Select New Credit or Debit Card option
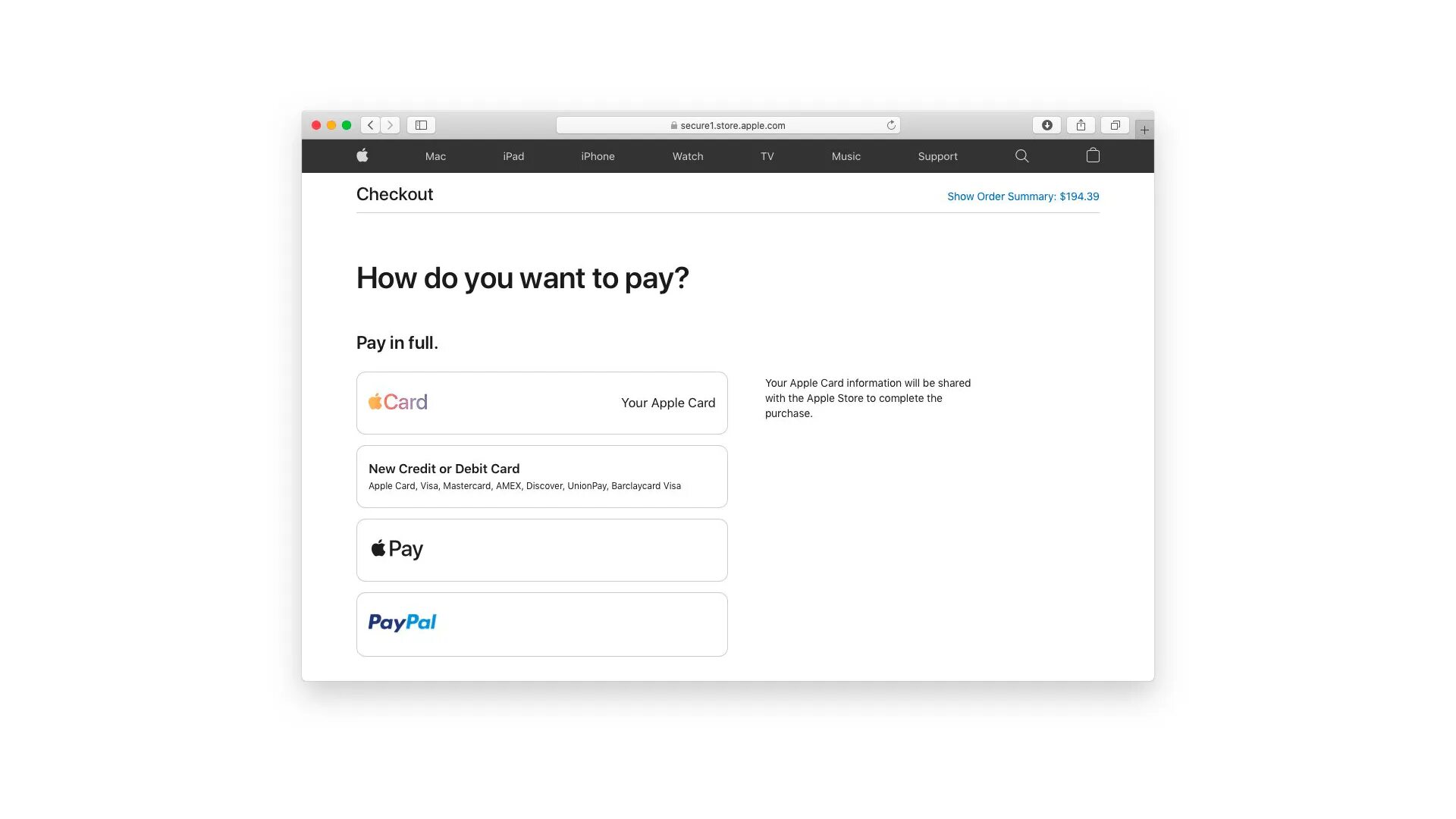 tap(542, 476)
